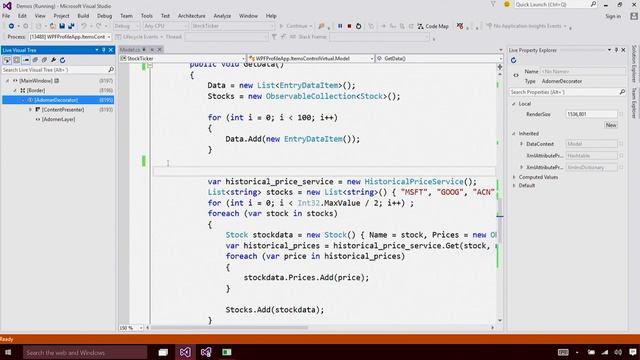Toggle DataContext property marker box
Screen dimensions: 640x360
pos(621,144)
